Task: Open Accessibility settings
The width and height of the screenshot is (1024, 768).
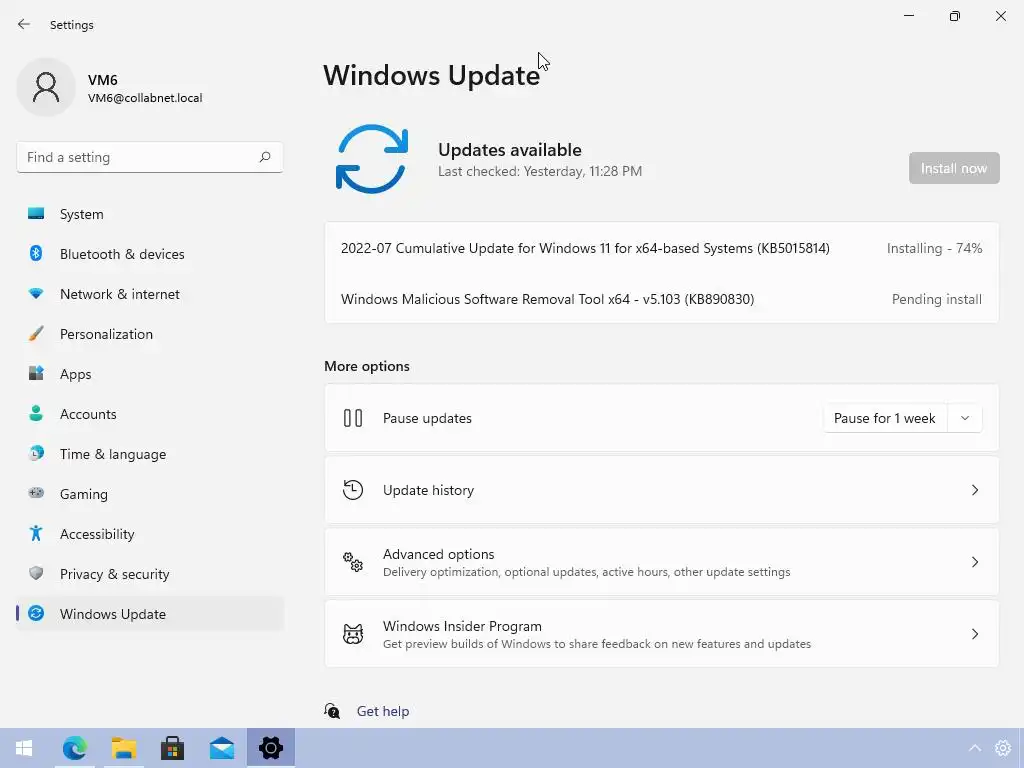Action: (x=150, y=534)
